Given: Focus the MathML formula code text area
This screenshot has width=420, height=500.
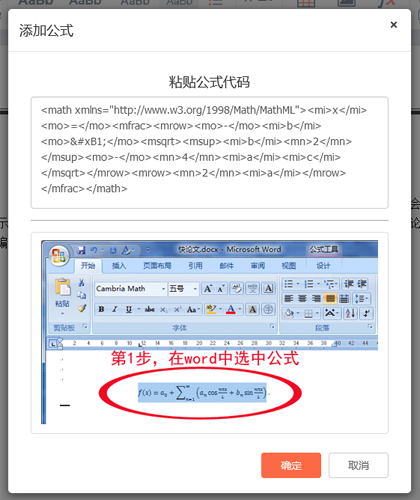Looking at the screenshot, I should [x=210, y=153].
